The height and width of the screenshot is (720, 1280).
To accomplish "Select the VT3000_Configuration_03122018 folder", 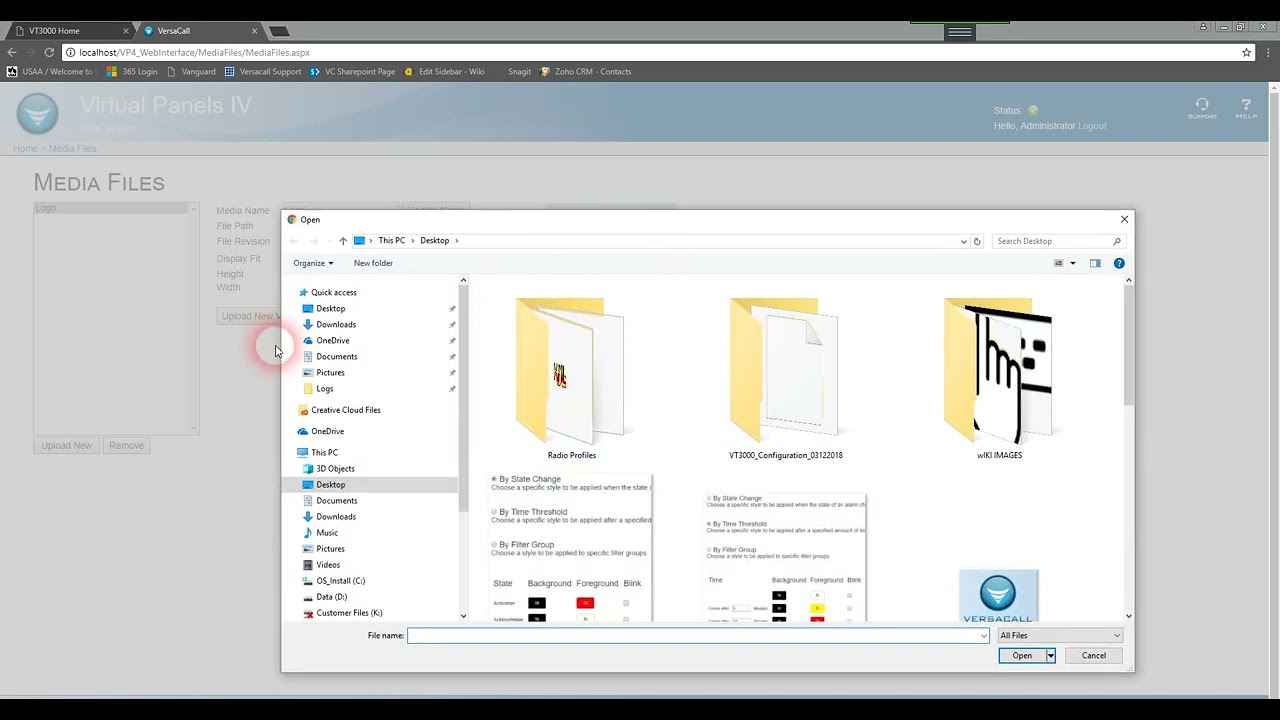I will [785, 378].
